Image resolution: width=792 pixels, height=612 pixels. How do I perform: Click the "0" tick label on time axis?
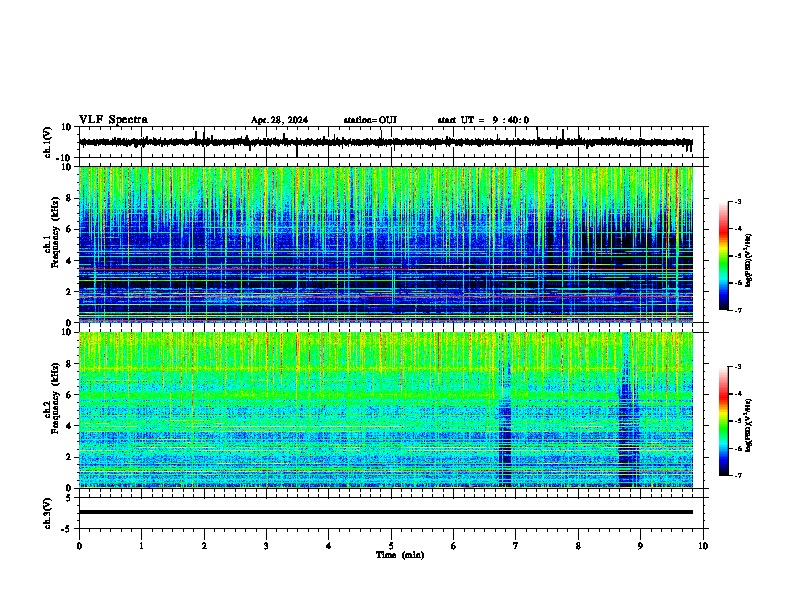point(79,546)
